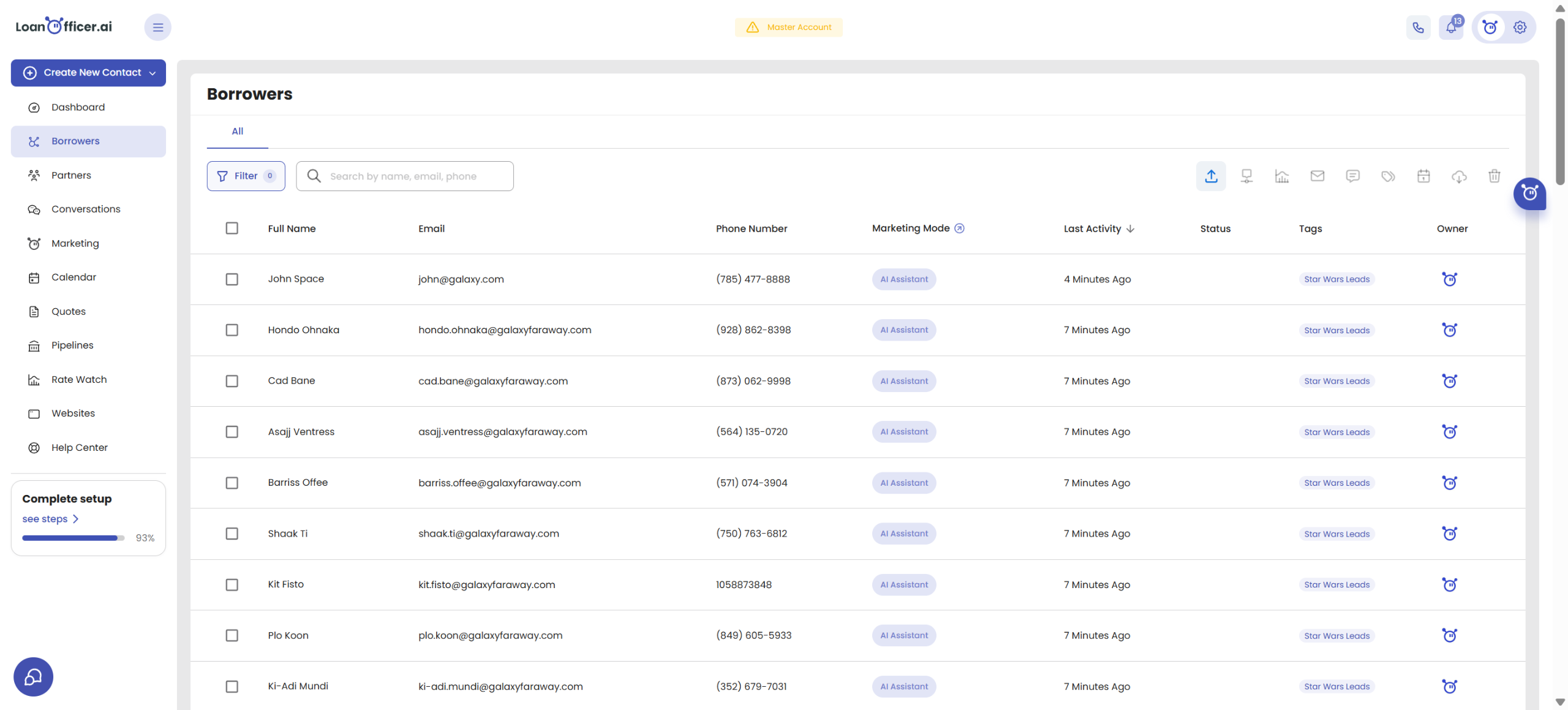The height and width of the screenshot is (710, 1568).
Task: Click the cloud download icon in toolbar
Action: (1459, 176)
